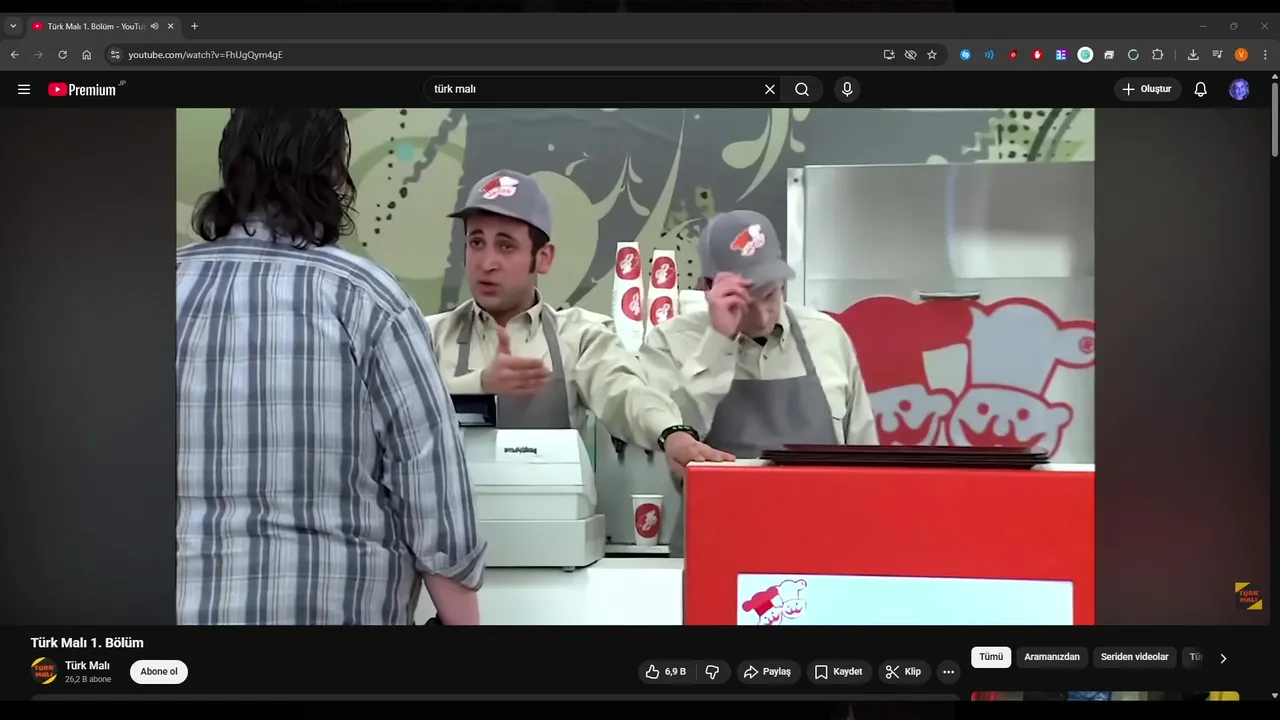Create a clip with Klip button
1280x720 pixels.
[903, 672]
